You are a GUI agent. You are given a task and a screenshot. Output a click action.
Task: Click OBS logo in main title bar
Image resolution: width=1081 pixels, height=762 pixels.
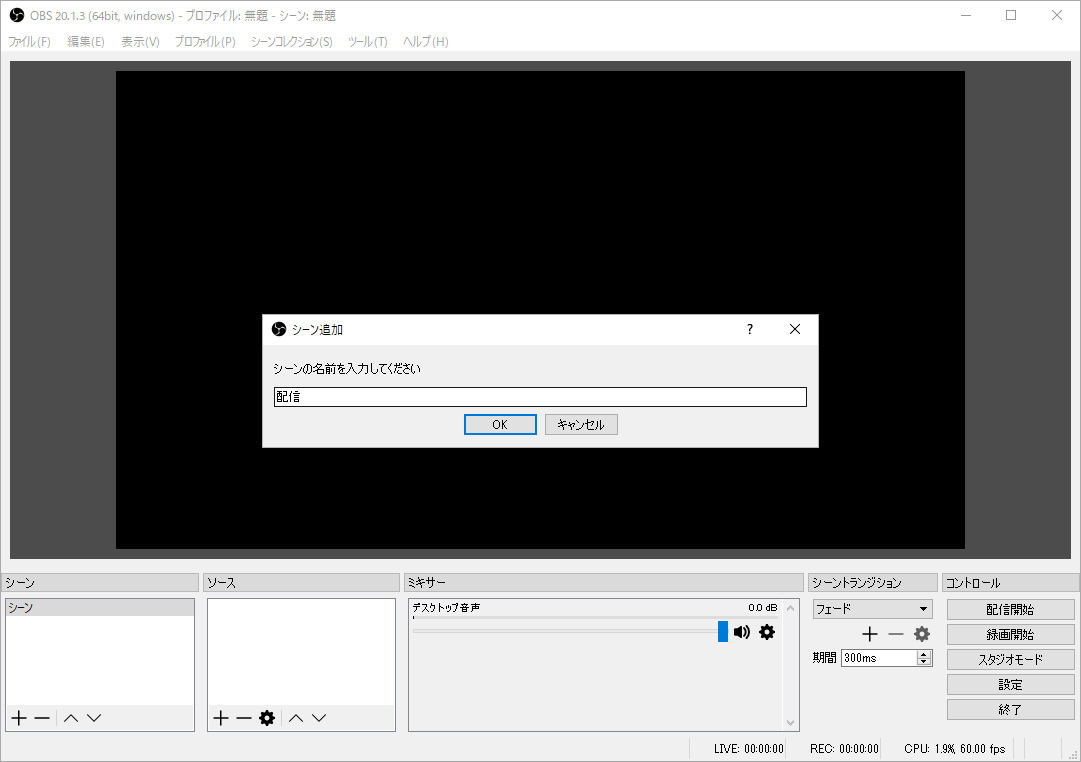(17, 15)
